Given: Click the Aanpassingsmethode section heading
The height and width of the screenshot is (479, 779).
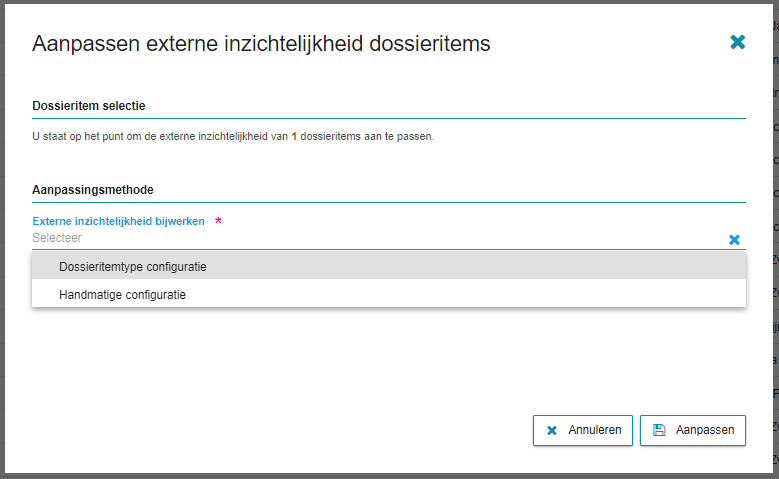Looking at the screenshot, I should pos(92,189).
